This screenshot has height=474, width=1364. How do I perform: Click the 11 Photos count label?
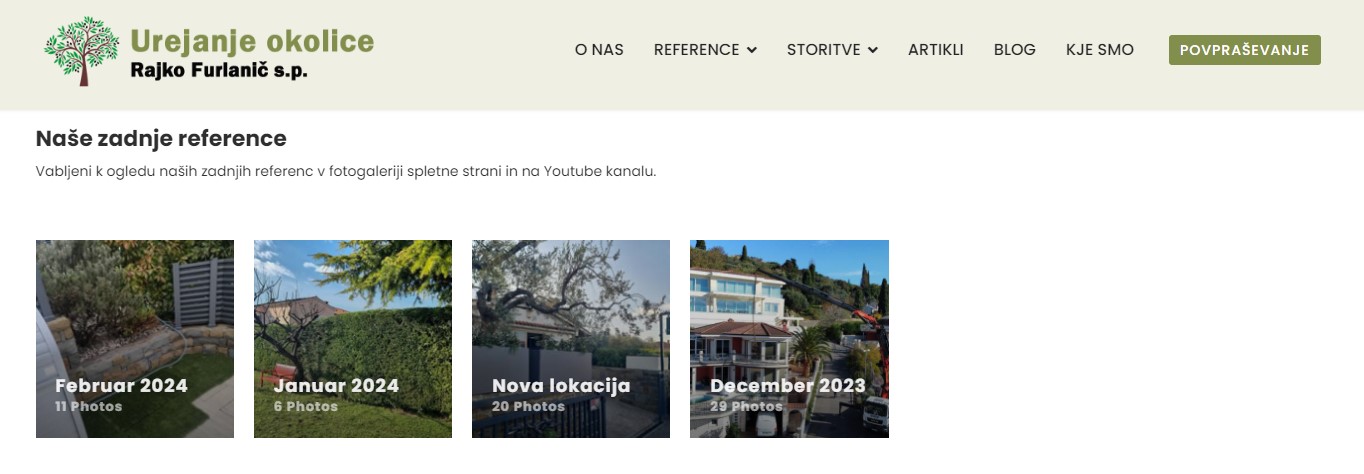[89, 407]
